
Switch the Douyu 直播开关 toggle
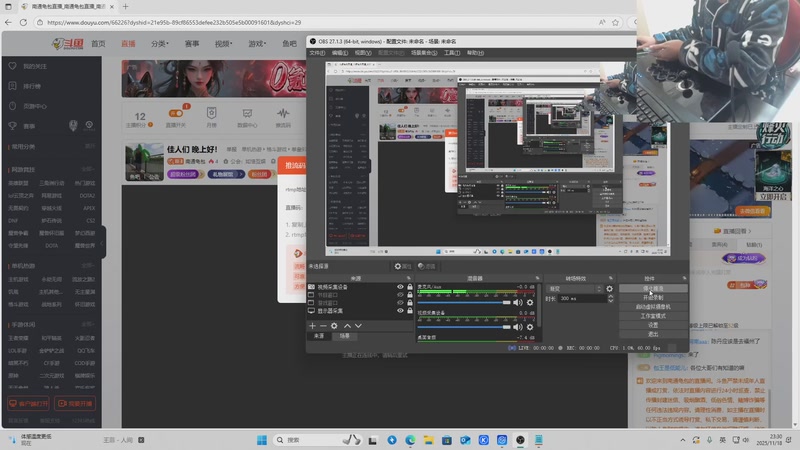[176, 113]
